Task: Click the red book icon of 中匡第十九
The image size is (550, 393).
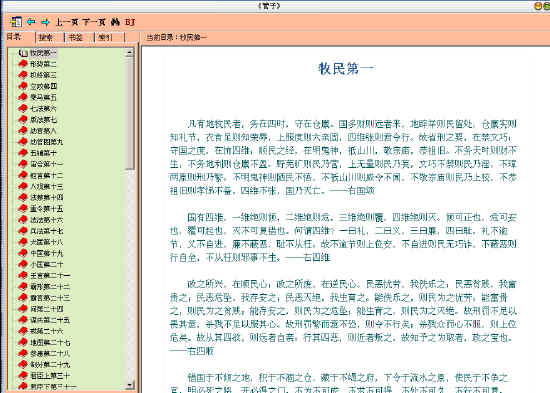Action: tap(23, 253)
